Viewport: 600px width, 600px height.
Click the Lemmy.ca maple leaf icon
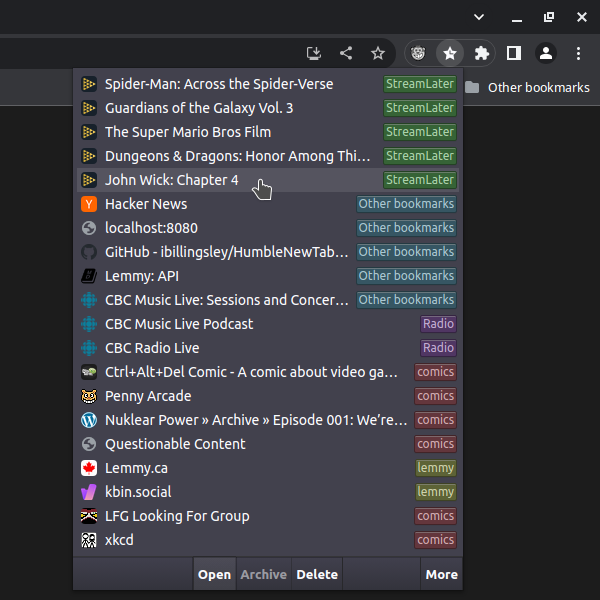pyautogui.click(x=89, y=468)
